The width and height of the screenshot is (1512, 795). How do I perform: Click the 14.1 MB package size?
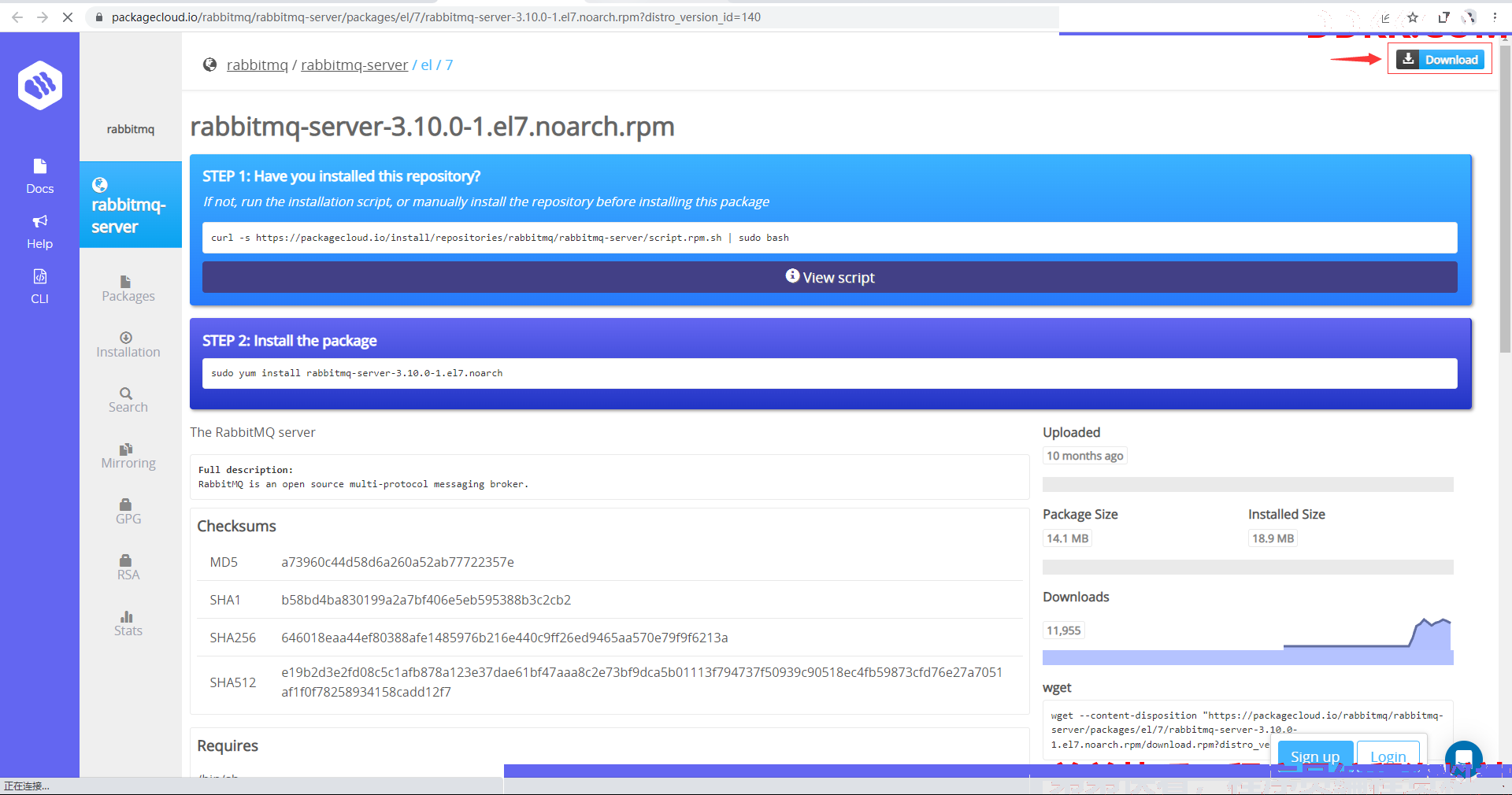(x=1067, y=538)
